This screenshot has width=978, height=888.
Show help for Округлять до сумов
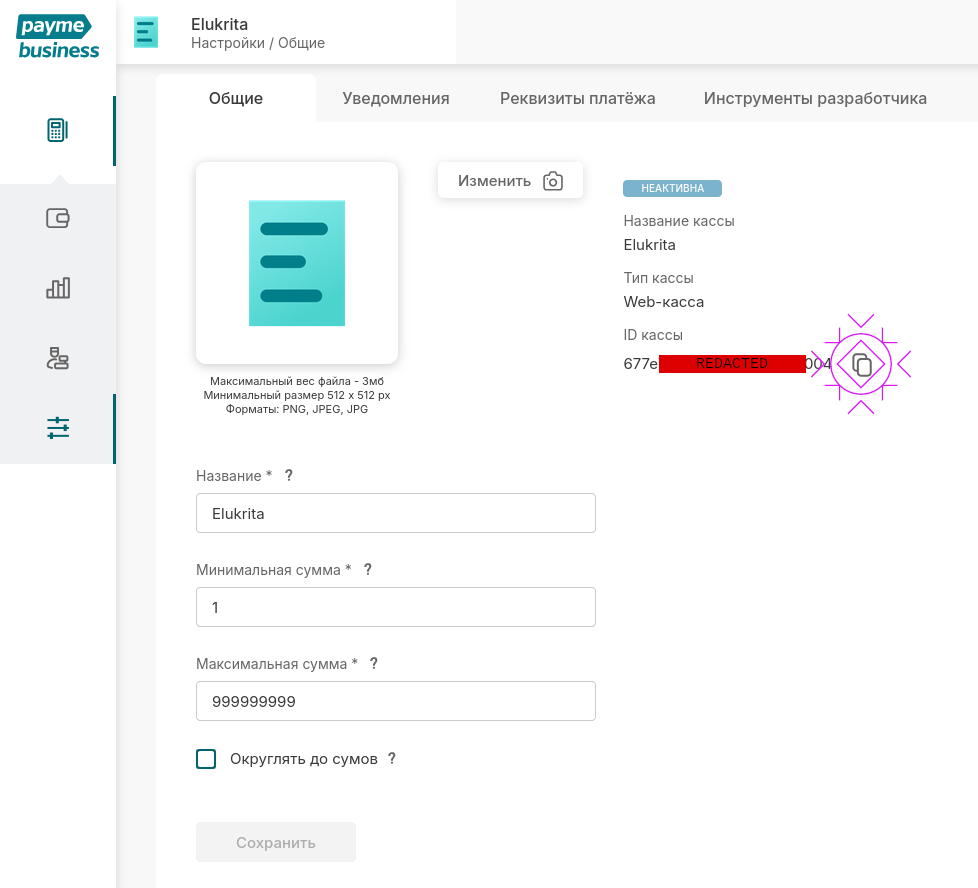click(x=392, y=758)
